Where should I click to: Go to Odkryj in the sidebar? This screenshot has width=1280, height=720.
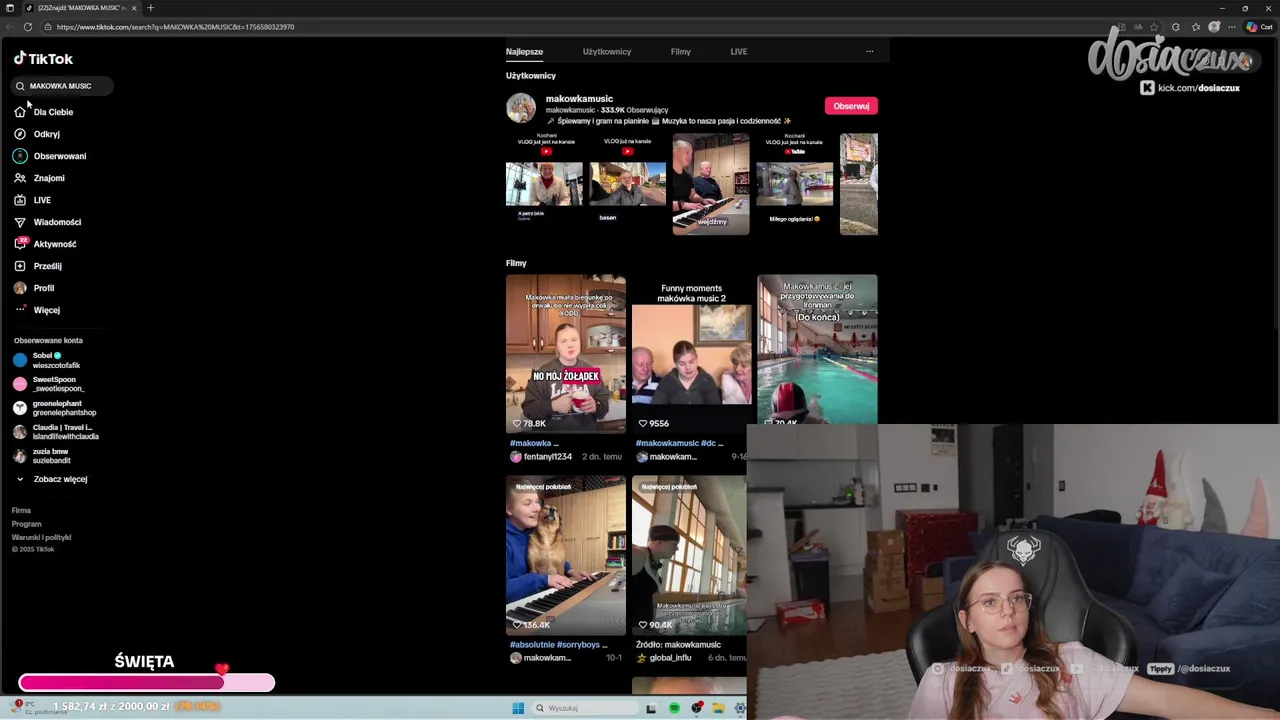pyautogui.click(x=37, y=134)
